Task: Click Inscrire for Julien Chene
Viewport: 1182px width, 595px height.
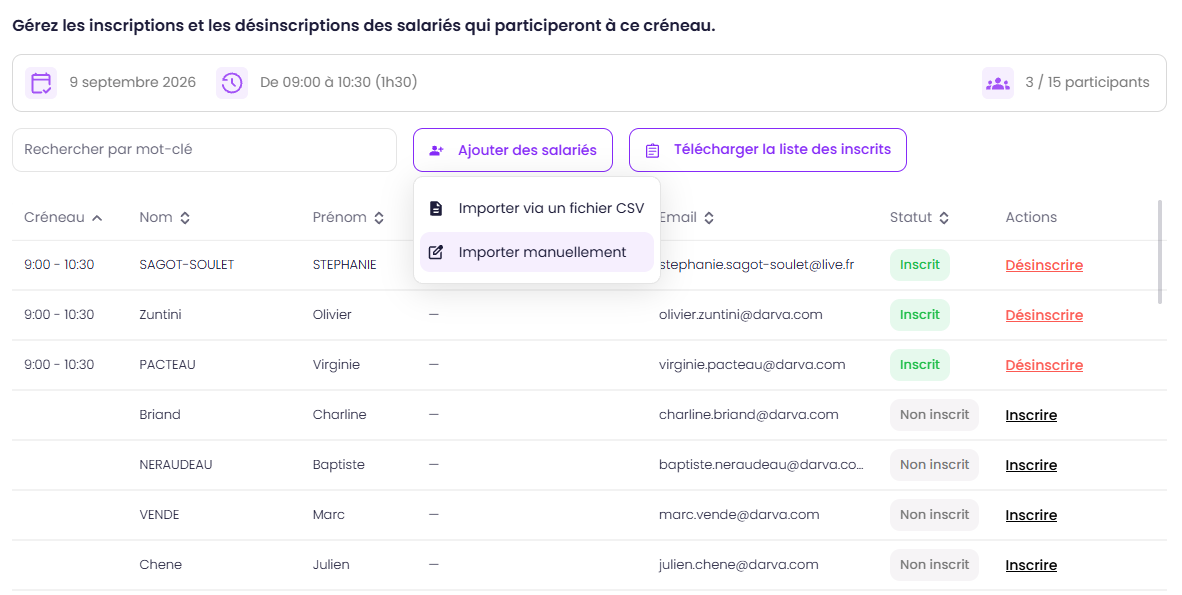Action: click(1030, 566)
